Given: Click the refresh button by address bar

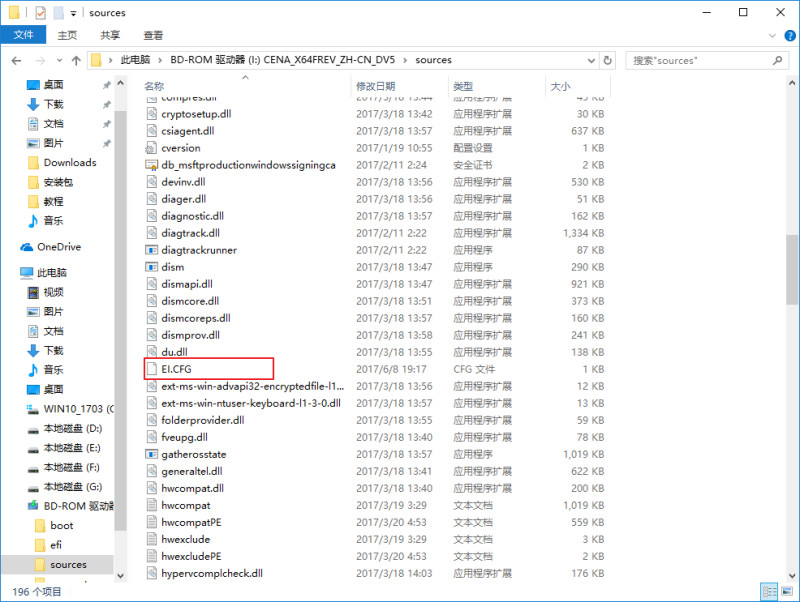Looking at the screenshot, I should point(607,60).
